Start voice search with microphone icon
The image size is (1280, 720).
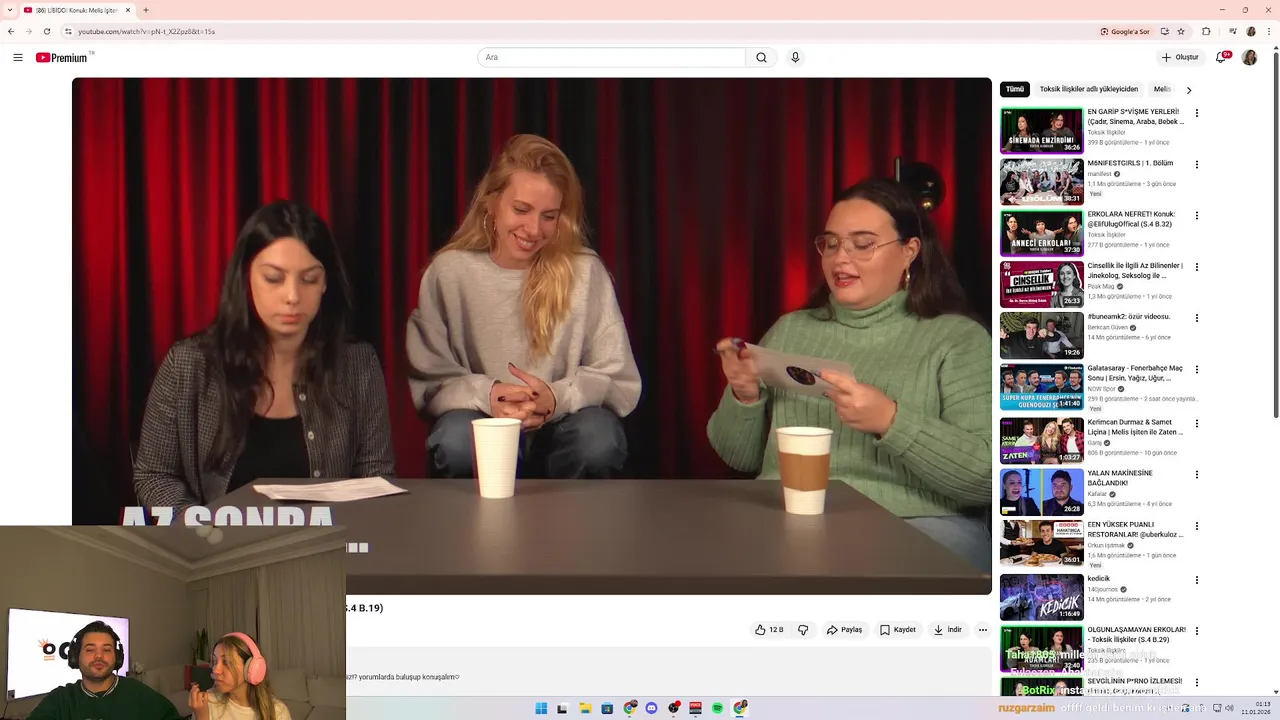click(x=795, y=58)
